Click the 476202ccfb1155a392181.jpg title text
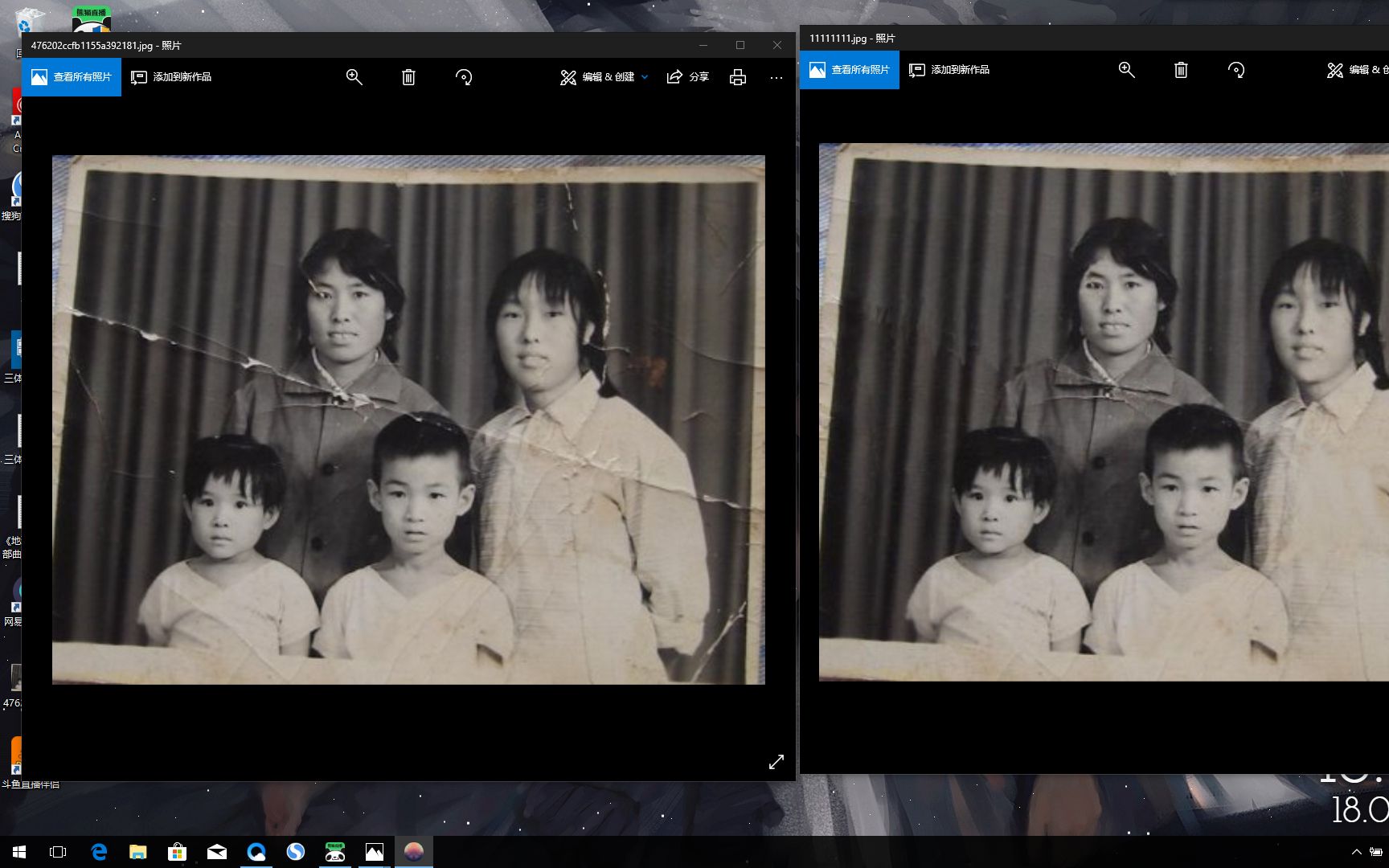The height and width of the screenshot is (868, 1389). (x=106, y=46)
